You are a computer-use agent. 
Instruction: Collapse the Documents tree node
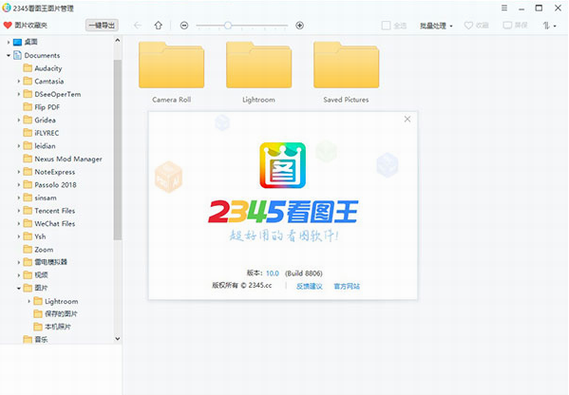(x=8, y=55)
